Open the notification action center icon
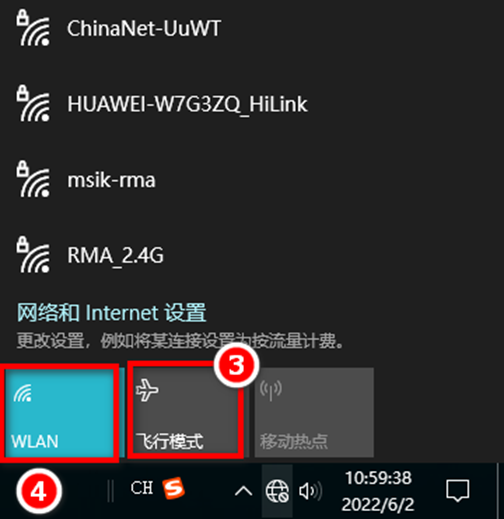The height and width of the screenshot is (519, 504). (x=458, y=491)
